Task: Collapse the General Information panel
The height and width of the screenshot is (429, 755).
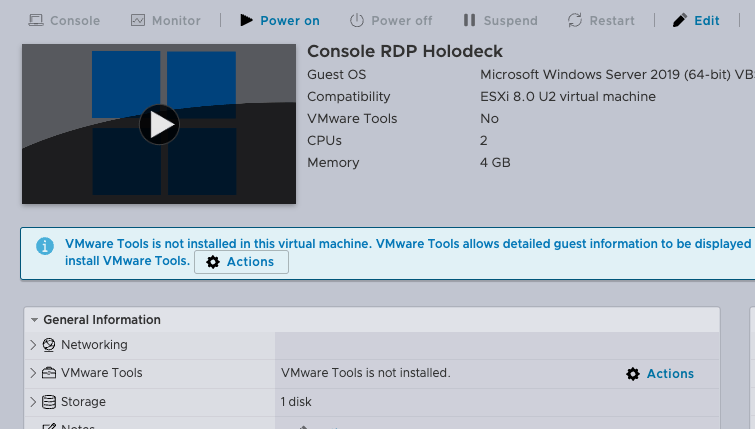Action: coord(35,320)
